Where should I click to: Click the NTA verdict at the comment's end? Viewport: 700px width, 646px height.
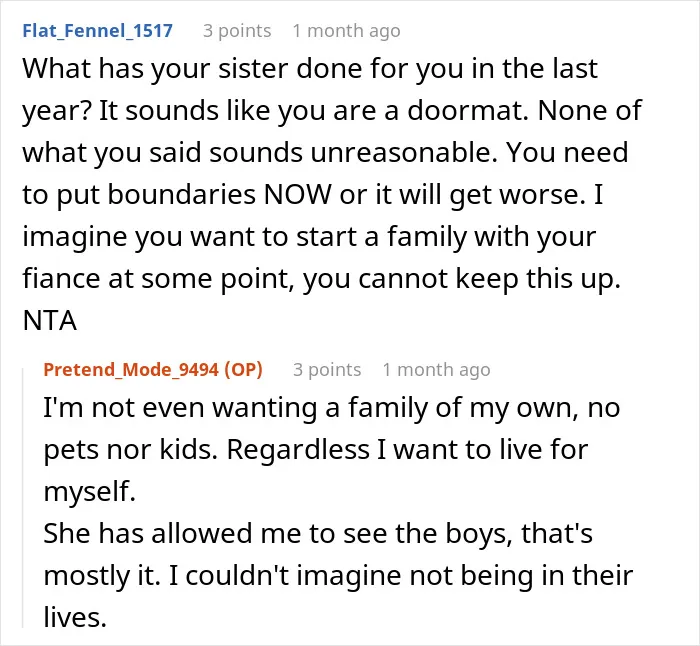(50, 321)
